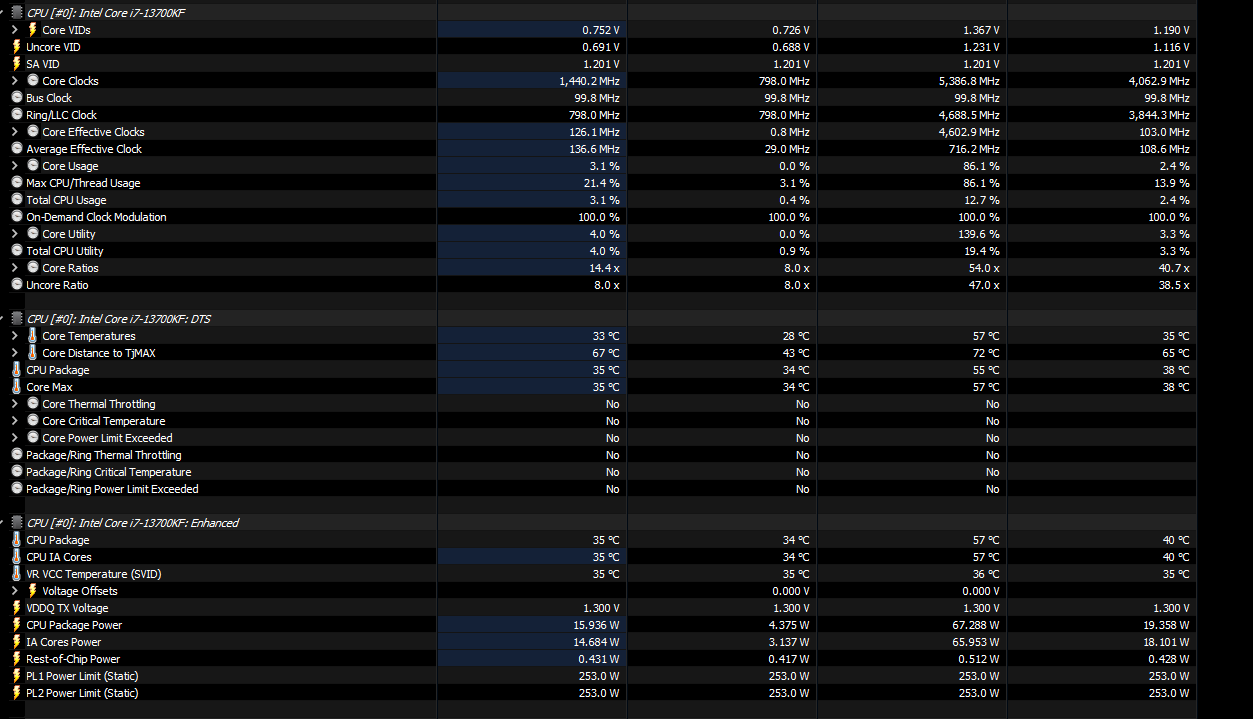Image resolution: width=1253 pixels, height=719 pixels.
Task: Click the Core Clocks clock icon
Action: (x=32, y=81)
